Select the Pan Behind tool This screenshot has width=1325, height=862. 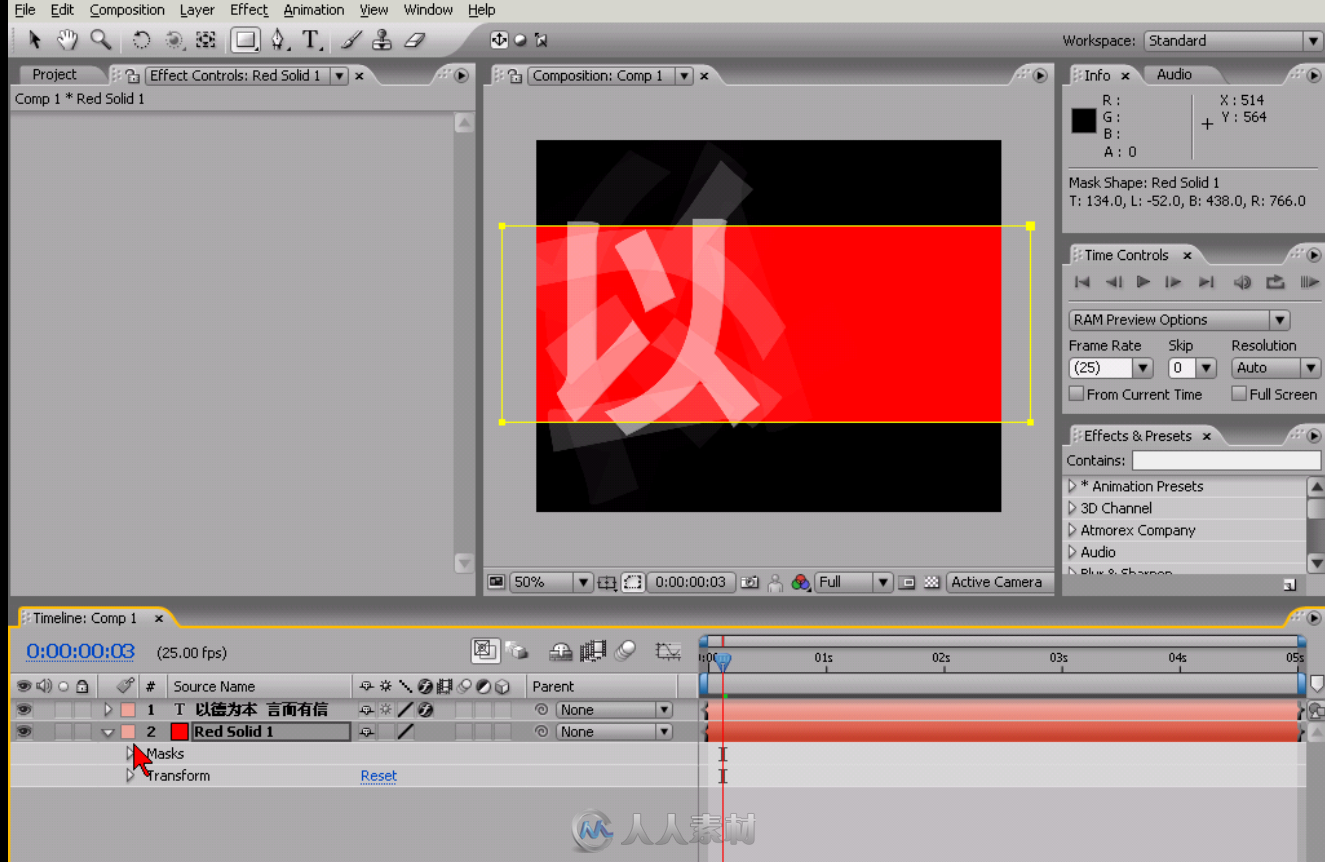[x=206, y=40]
